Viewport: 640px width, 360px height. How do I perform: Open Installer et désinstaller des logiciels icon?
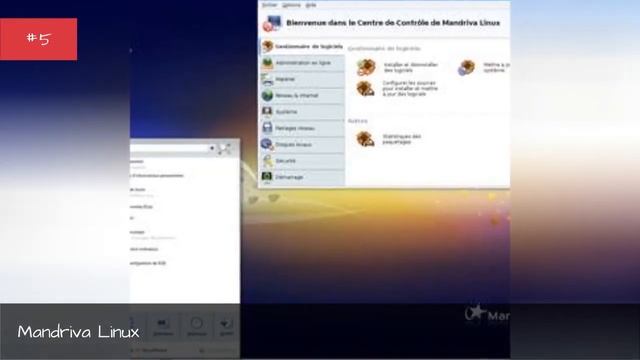(366, 67)
